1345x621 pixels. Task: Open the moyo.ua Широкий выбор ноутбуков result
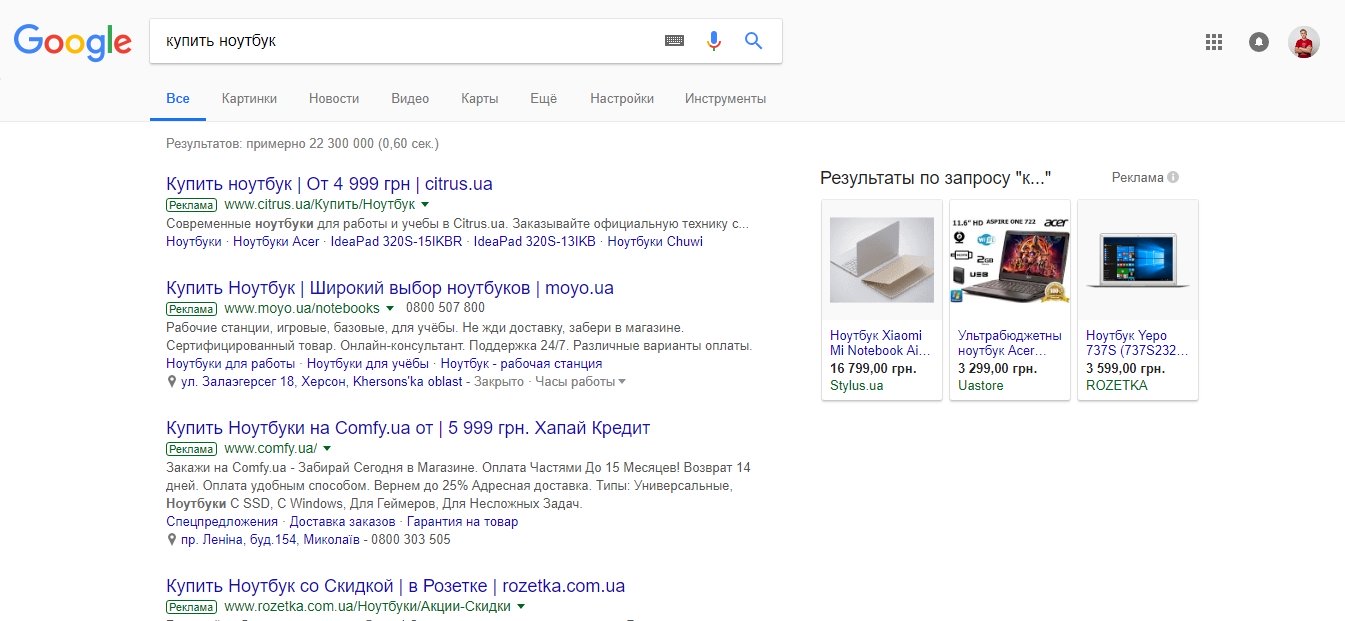(390, 288)
